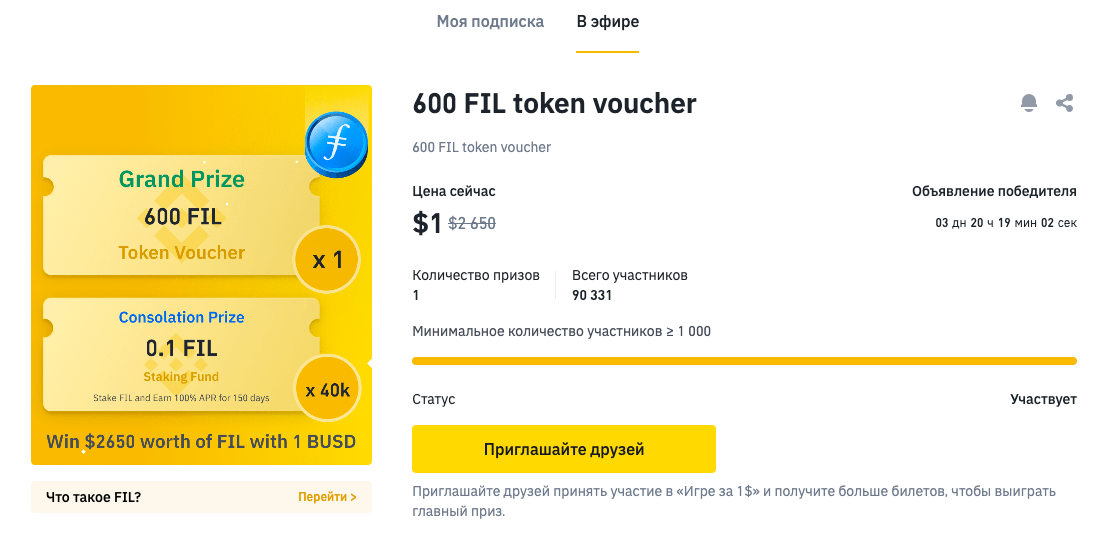
Task: Click the crossed-out $2 650 price
Action: pos(472,224)
